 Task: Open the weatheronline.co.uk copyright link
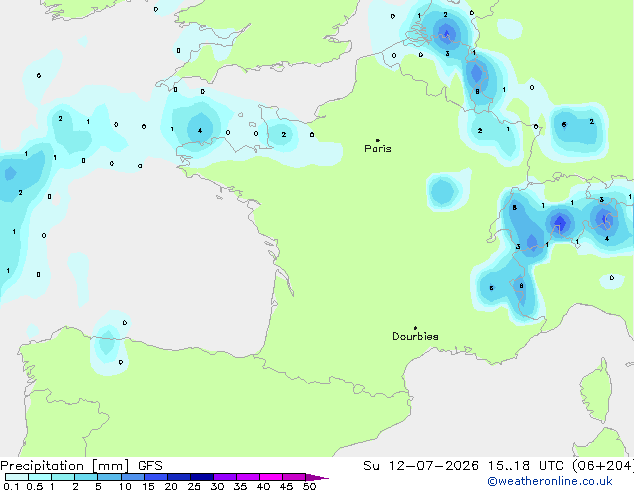550,481
